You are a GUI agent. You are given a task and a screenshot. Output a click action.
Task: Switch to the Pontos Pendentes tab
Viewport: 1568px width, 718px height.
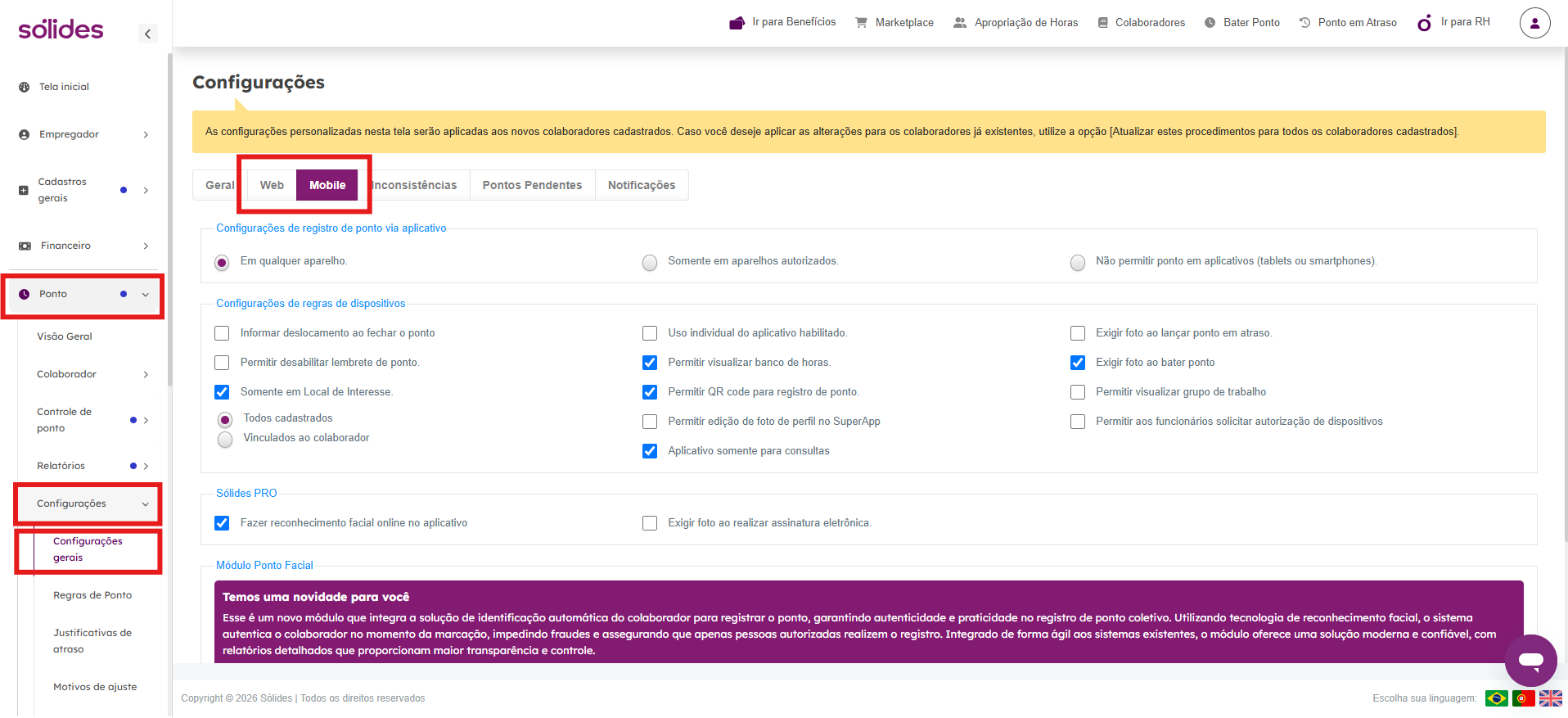(x=532, y=185)
